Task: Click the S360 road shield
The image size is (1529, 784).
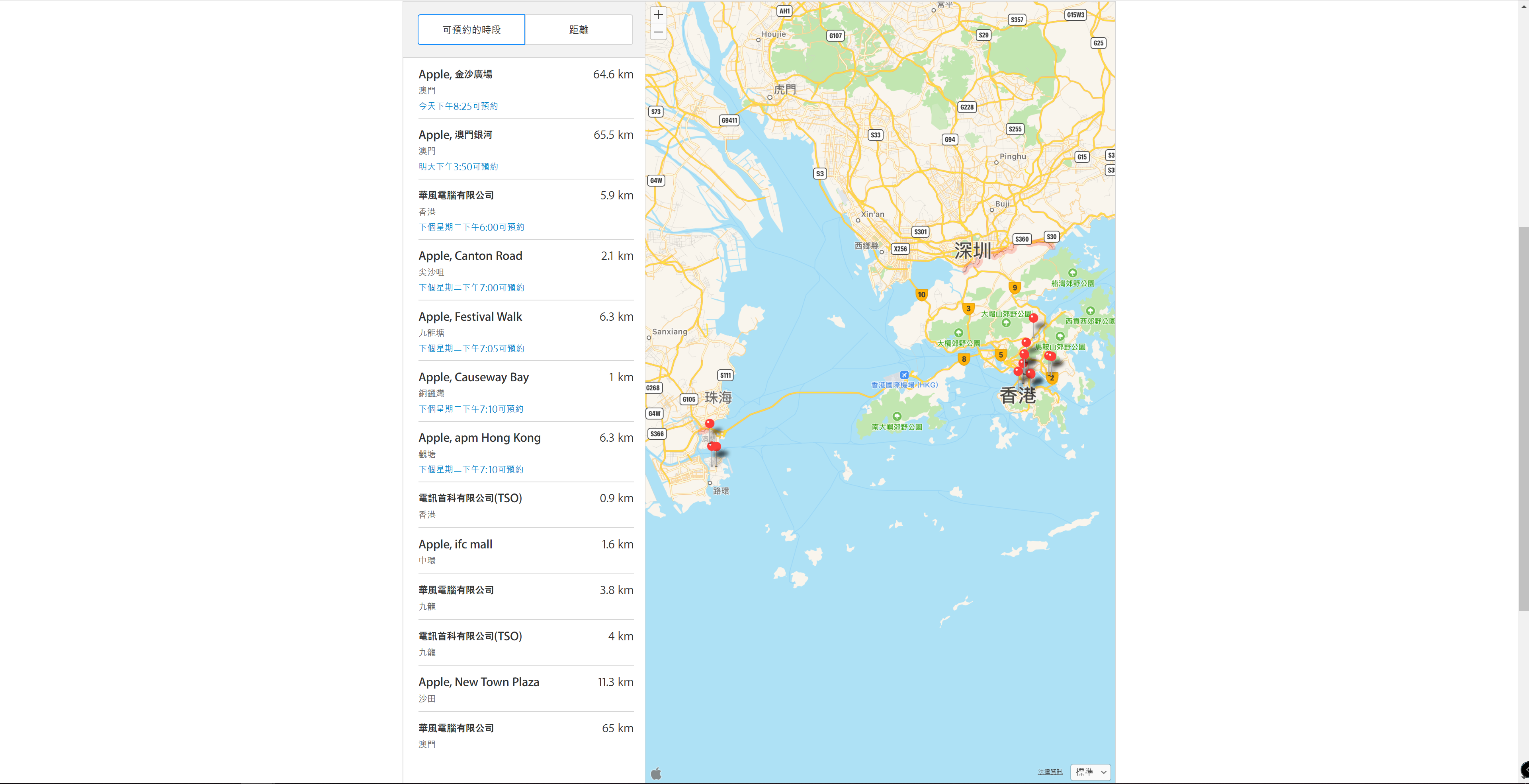Action: tap(1022, 240)
